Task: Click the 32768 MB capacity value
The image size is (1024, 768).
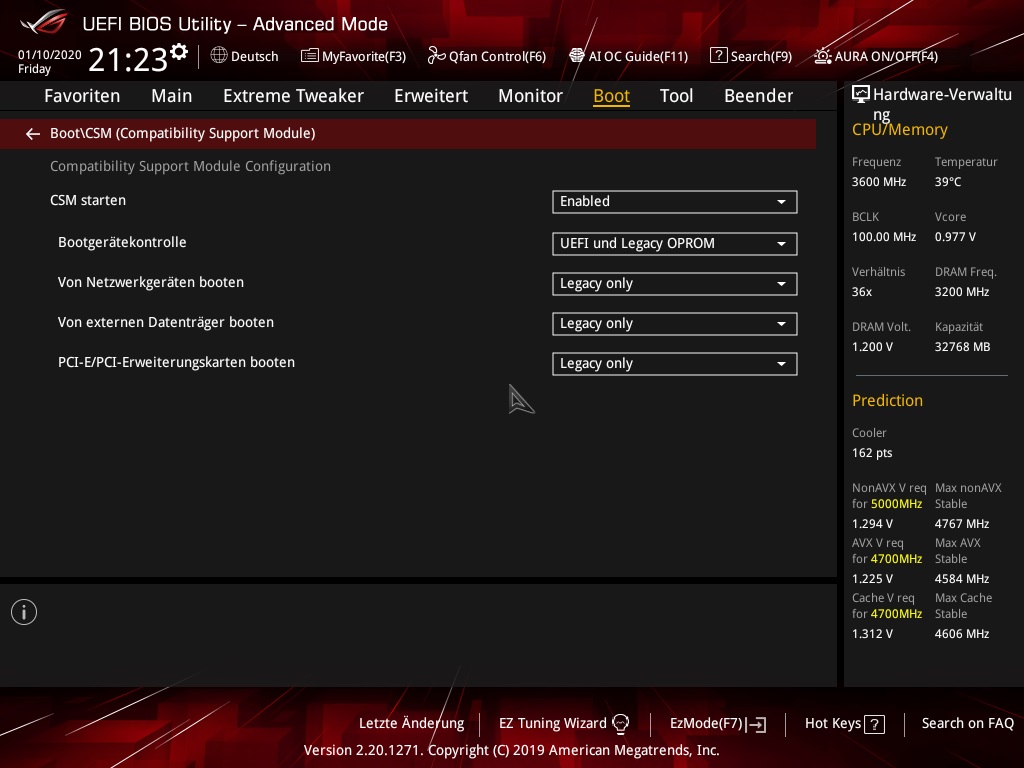Action: [x=962, y=347]
